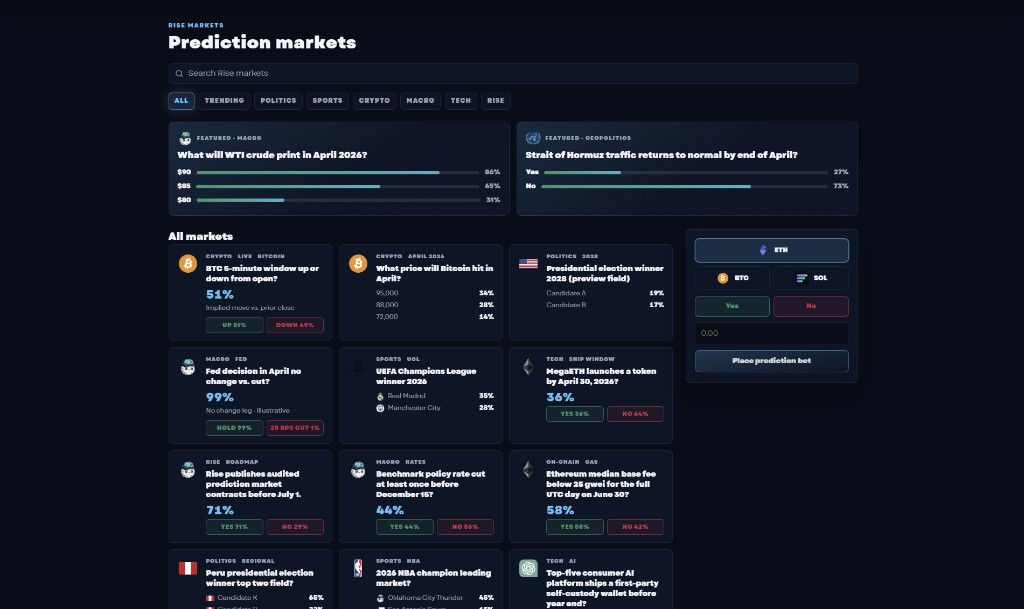Viewport: 1024px width, 609px height.
Task: Select the No outcome in the bet panel
Action: (x=811, y=306)
